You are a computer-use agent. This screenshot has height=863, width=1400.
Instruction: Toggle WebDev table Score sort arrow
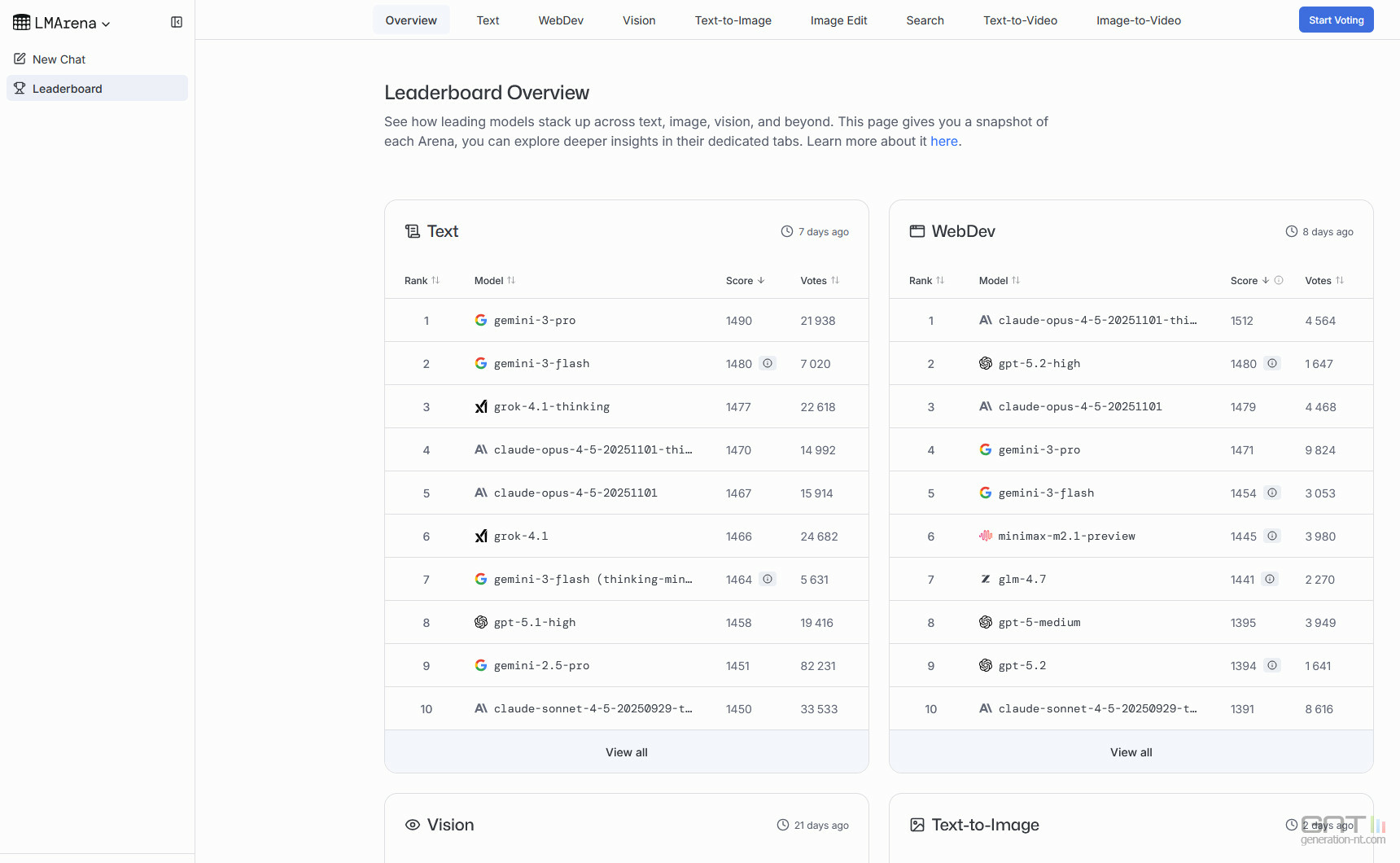tap(1266, 280)
